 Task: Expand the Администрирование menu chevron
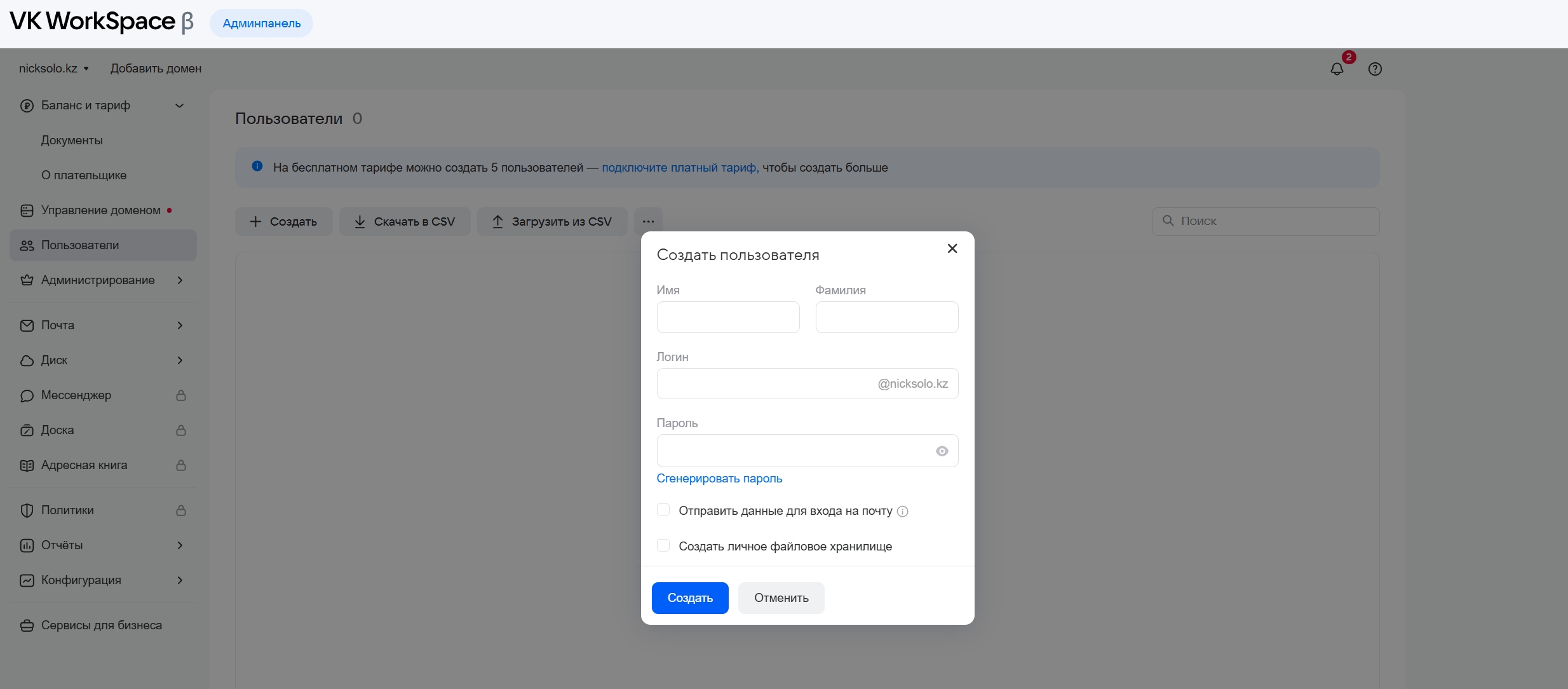click(180, 280)
